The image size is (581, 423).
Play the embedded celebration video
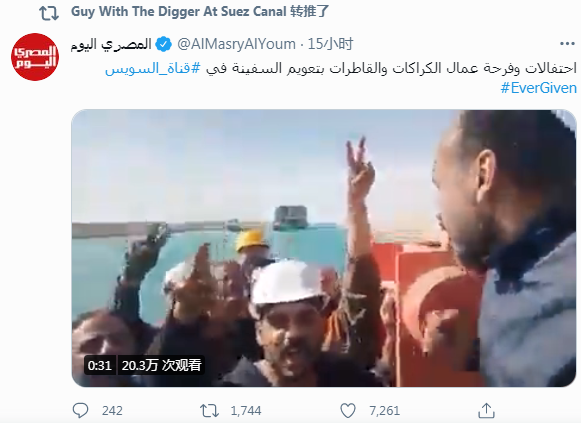(324, 248)
